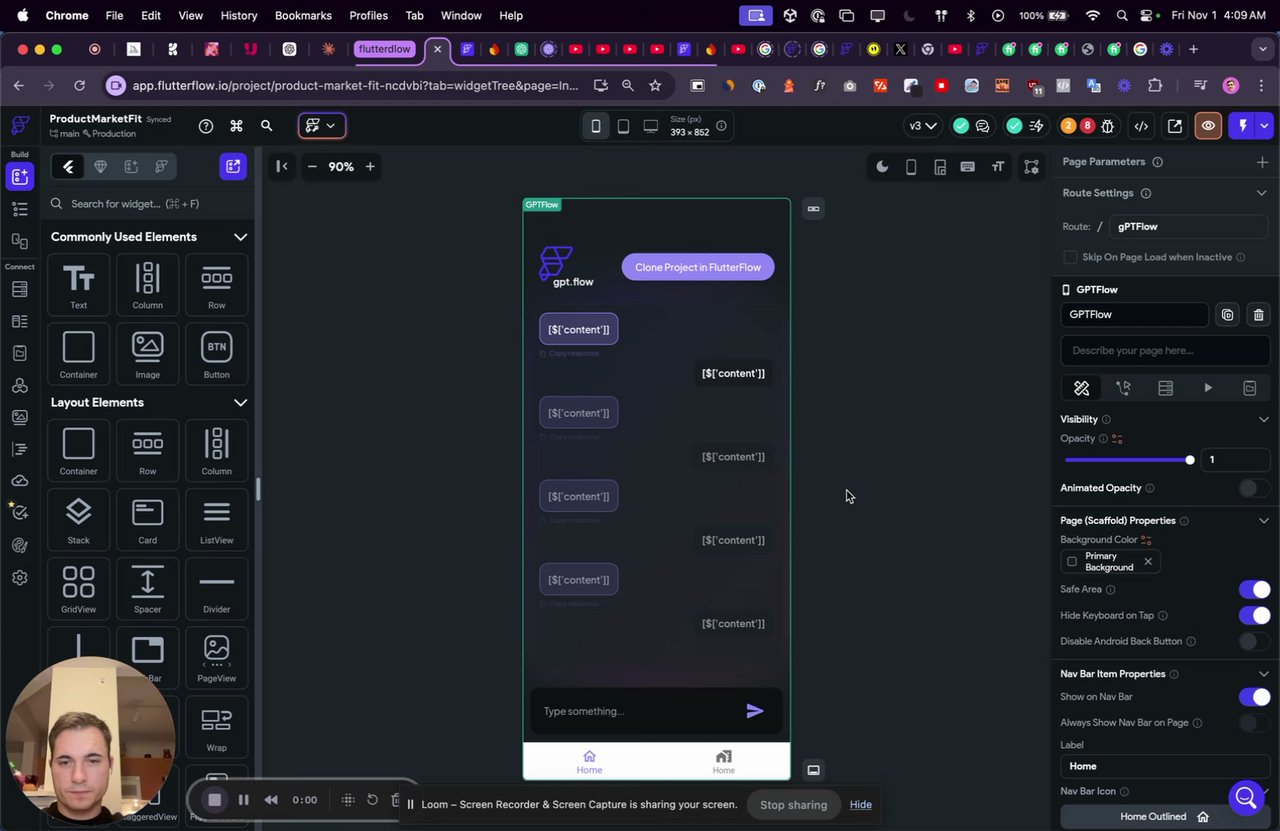Viewport: 1280px width, 831px height.
Task: Click the text size TT icon on canvas toolbar
Action: [x=998, y=167]
